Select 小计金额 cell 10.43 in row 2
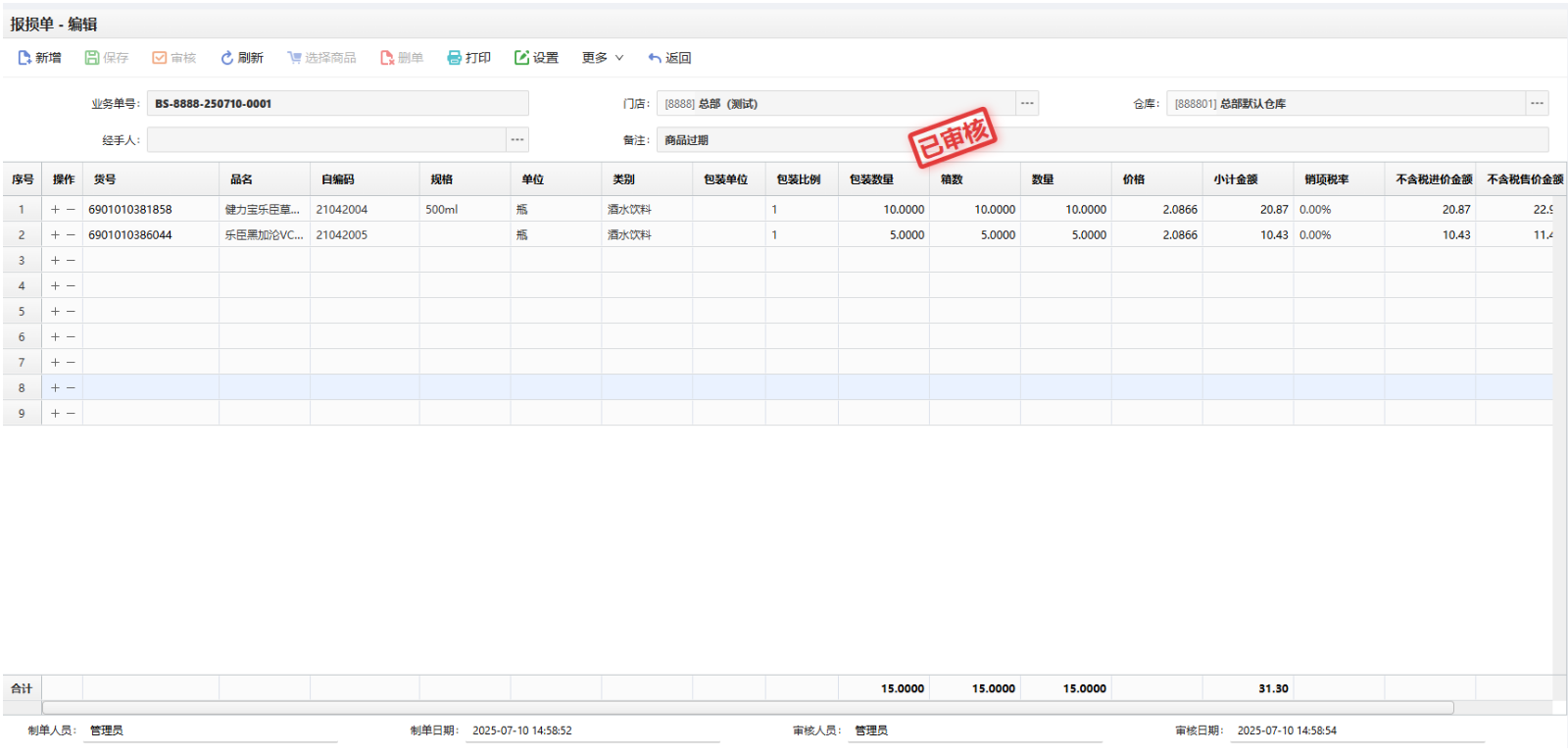Image resolution: width=1568 pixels, height=755 pixels. (1249, 235)
